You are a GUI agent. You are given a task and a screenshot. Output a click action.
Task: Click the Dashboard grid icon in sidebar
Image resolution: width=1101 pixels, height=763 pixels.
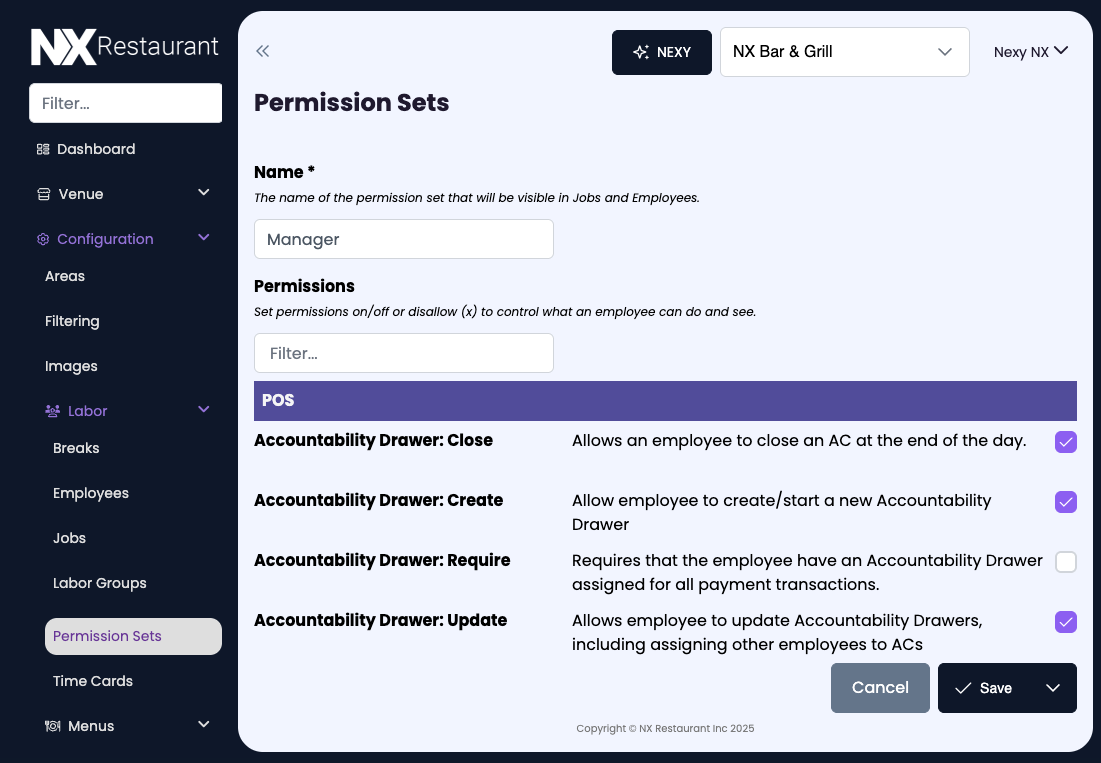click(43, 148)
